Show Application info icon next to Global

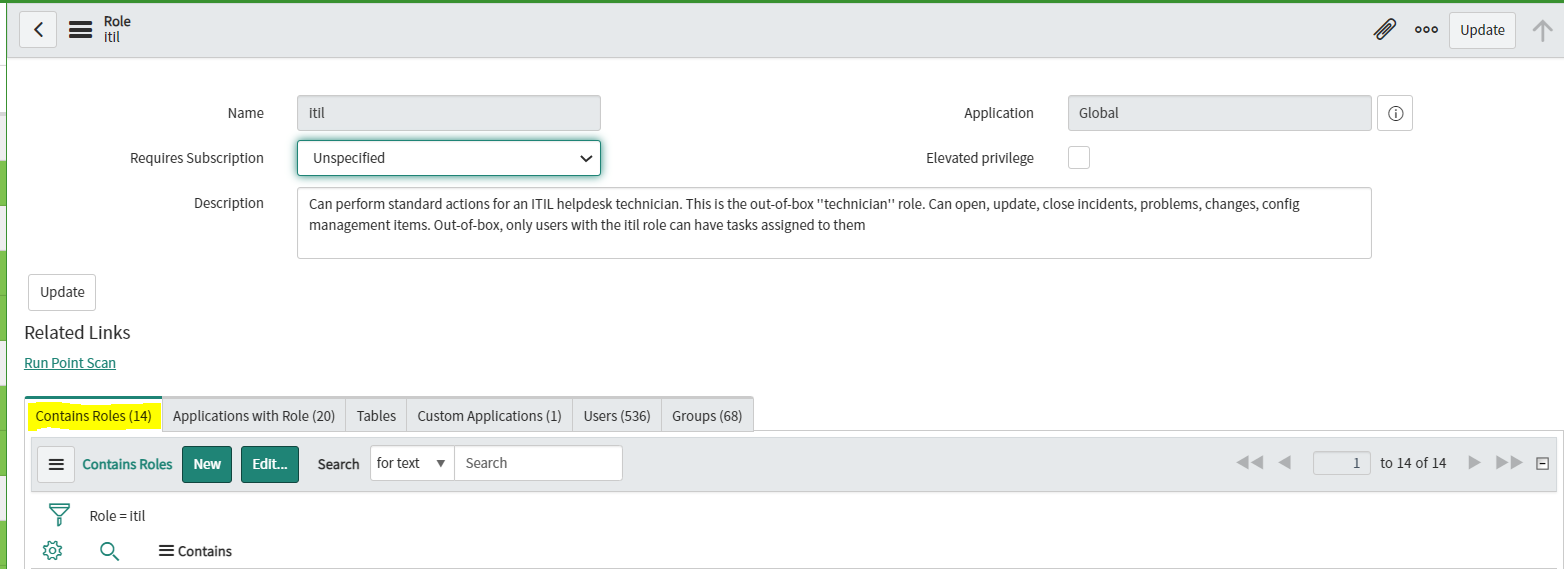(x=1395, y=114)
